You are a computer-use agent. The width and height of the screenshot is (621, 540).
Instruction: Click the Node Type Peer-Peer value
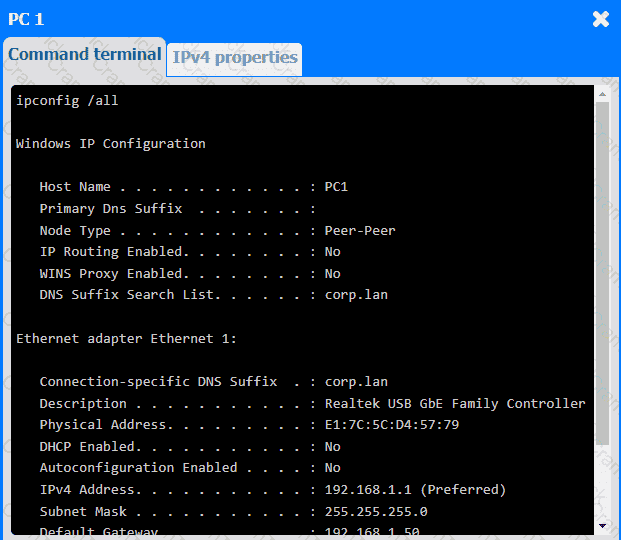pos(360,230)
